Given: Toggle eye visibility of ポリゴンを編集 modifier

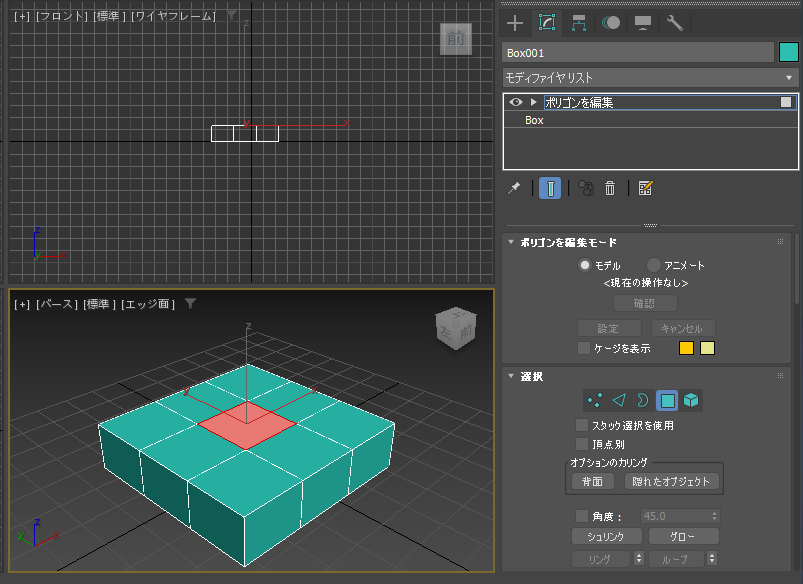Looking at the screenshot, I should click(516, 102).
